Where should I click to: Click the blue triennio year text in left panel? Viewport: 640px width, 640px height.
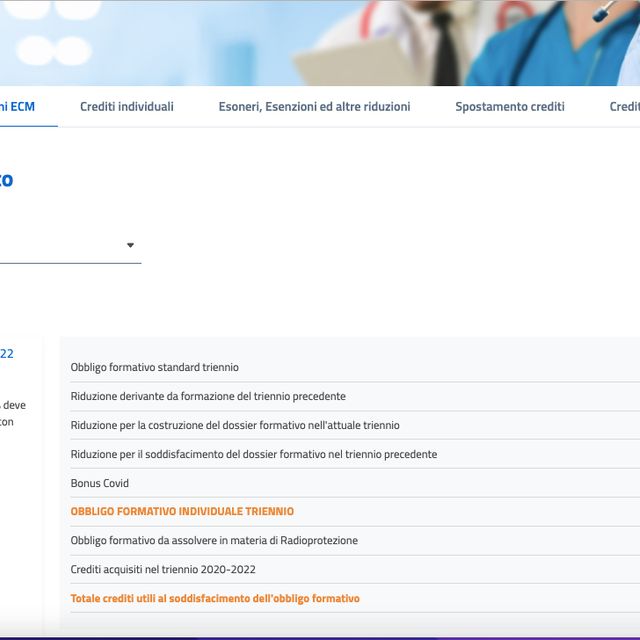click(x=7, y=353)
